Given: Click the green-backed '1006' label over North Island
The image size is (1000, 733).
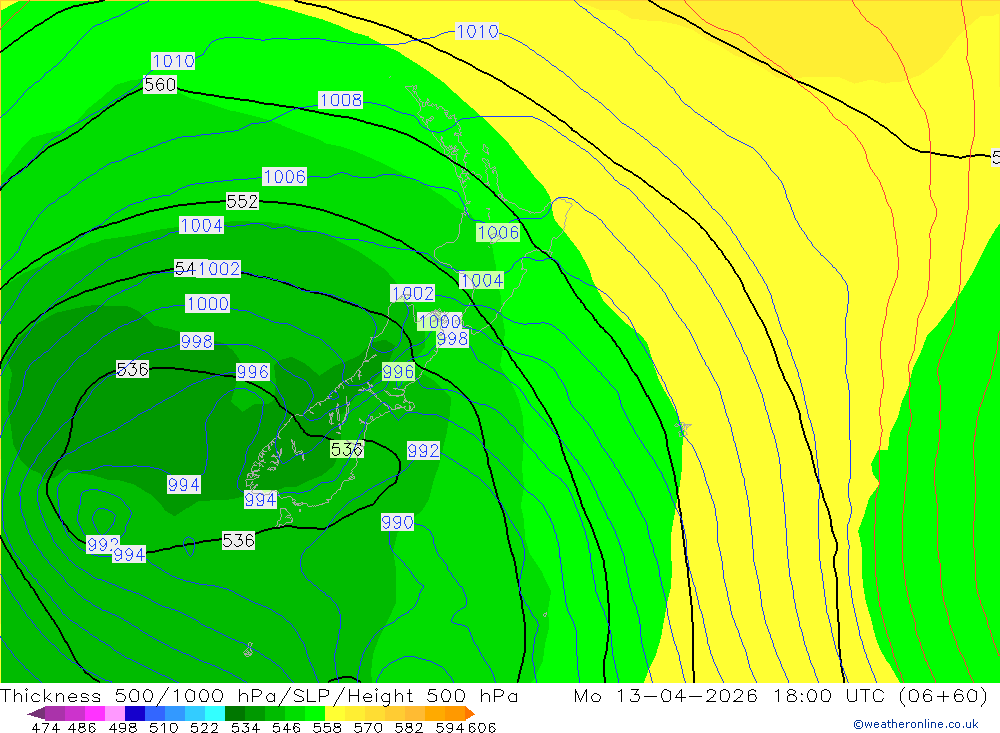Looking at the screenshot, I should click(x=498, y=232).
